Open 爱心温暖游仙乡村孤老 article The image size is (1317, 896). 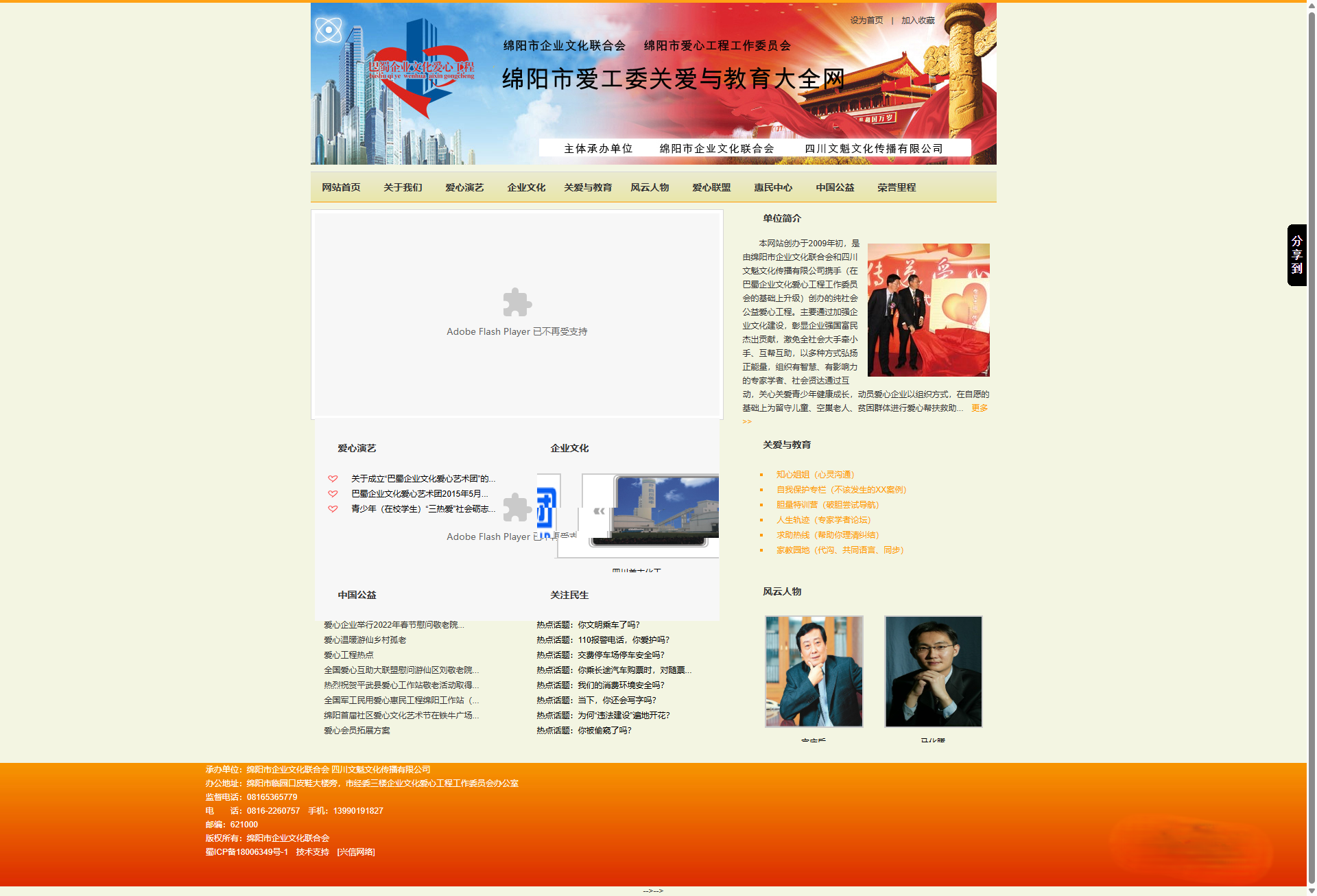tap(365, 640)
